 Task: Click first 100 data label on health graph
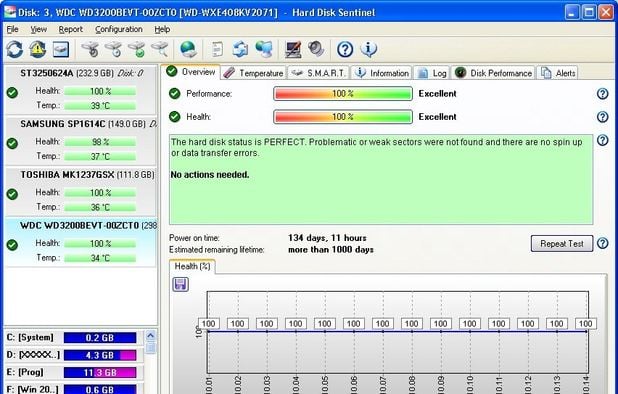(x=208, y=323)
